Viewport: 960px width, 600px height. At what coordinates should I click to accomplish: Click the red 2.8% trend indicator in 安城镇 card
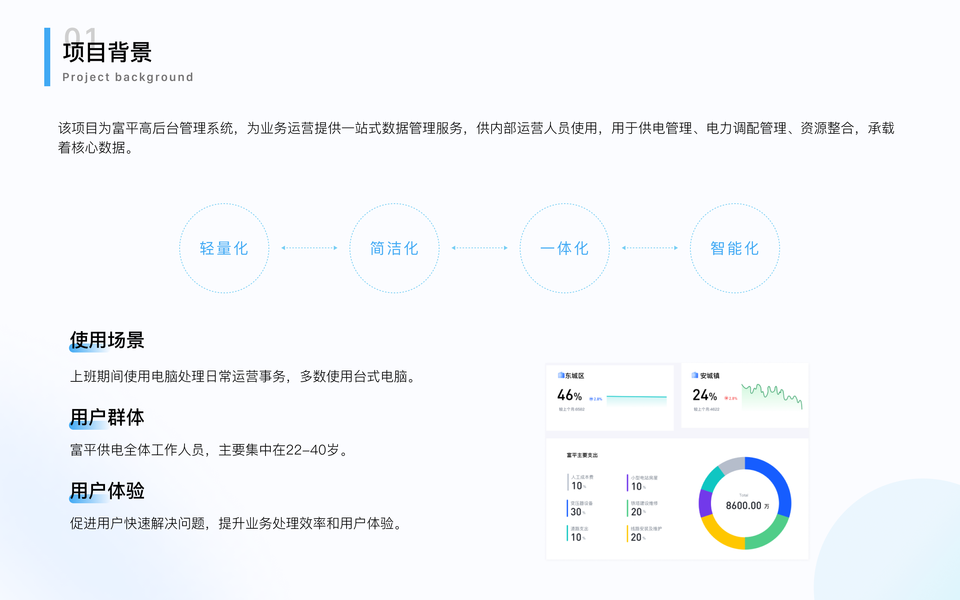point(731,398)
